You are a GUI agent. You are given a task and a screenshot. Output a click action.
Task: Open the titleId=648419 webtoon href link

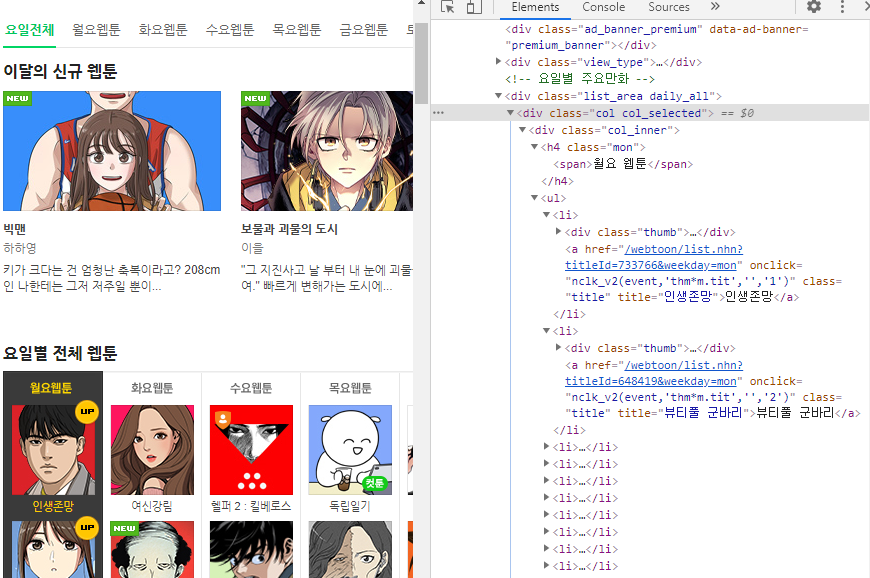pos(654,373)
